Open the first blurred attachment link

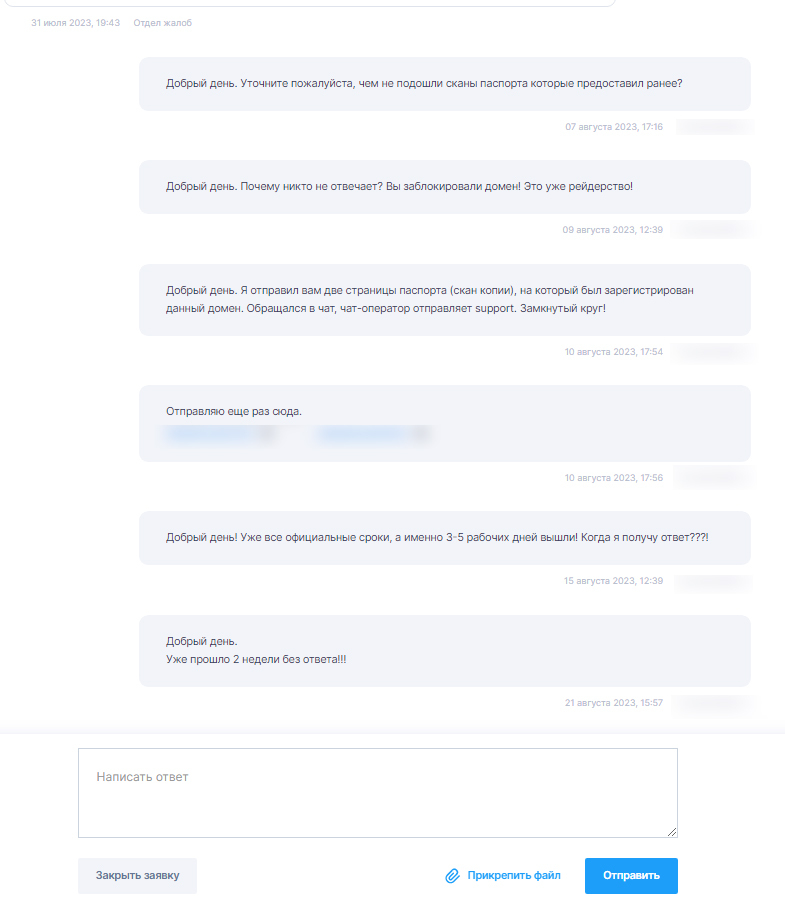click(220, 433)
